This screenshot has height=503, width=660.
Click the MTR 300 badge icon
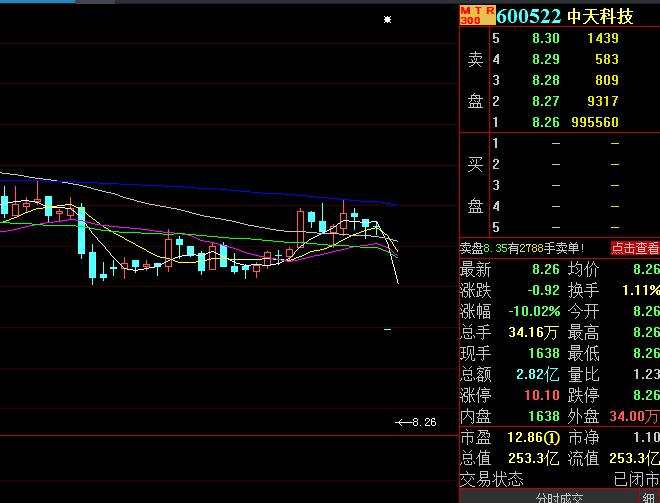[x=477, y=16]
